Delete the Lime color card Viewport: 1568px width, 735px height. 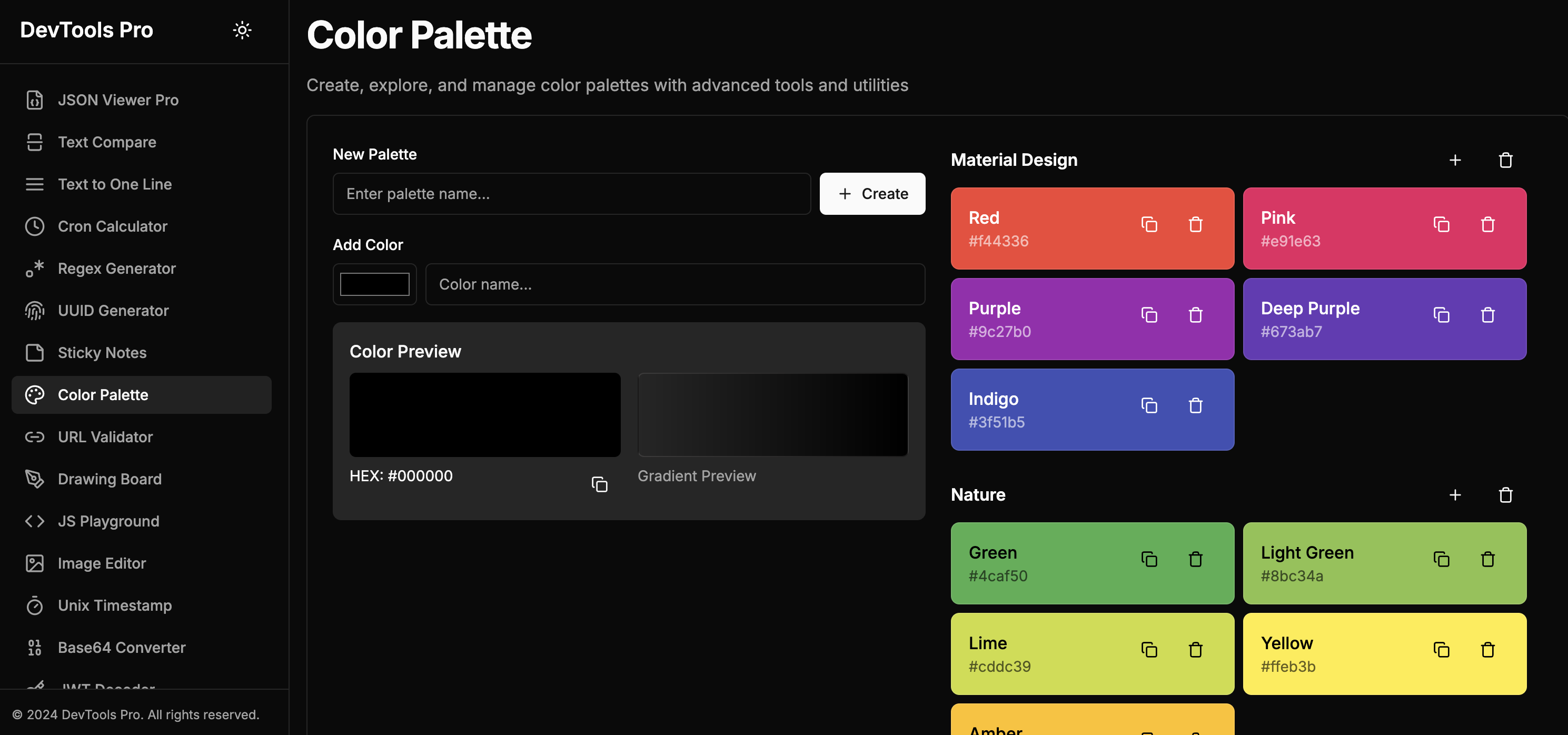tap(1195, 650)
